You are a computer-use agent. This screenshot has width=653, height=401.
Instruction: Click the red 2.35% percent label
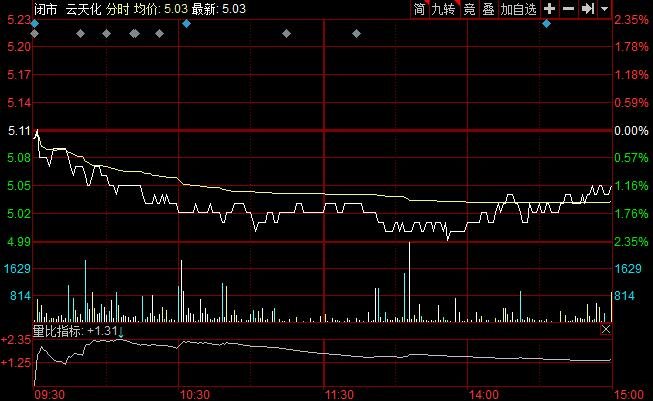tap(631, 20)
